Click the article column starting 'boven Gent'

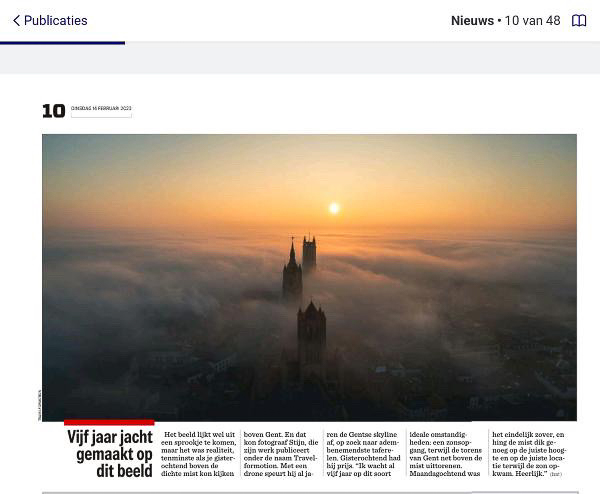tap(281, 454)
